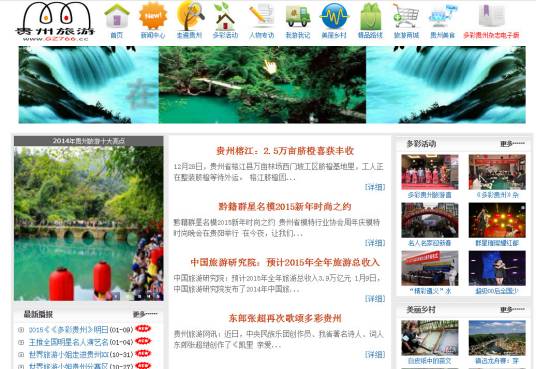Screen dimensions: 536x369
Task: Open headline 黔籍群星名模2015新年时尚之约
Action: (x=285, y=207)
